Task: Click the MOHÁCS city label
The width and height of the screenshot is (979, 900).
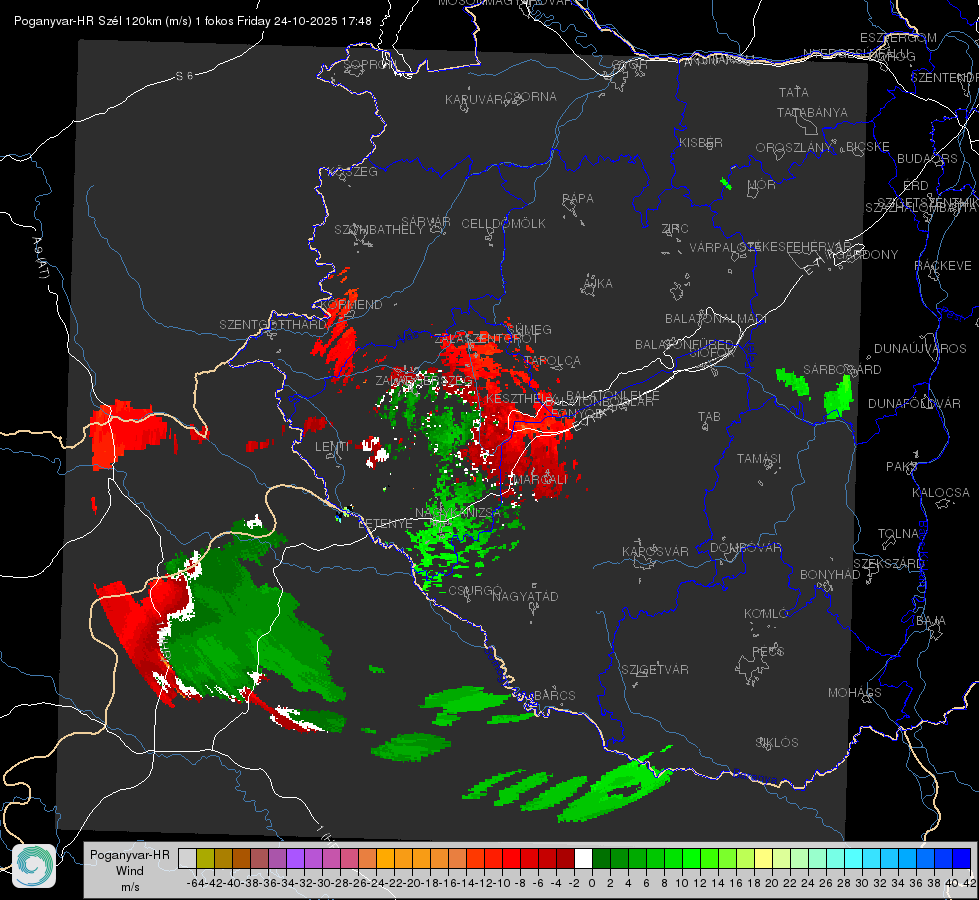Action: (x=854, y=693)
